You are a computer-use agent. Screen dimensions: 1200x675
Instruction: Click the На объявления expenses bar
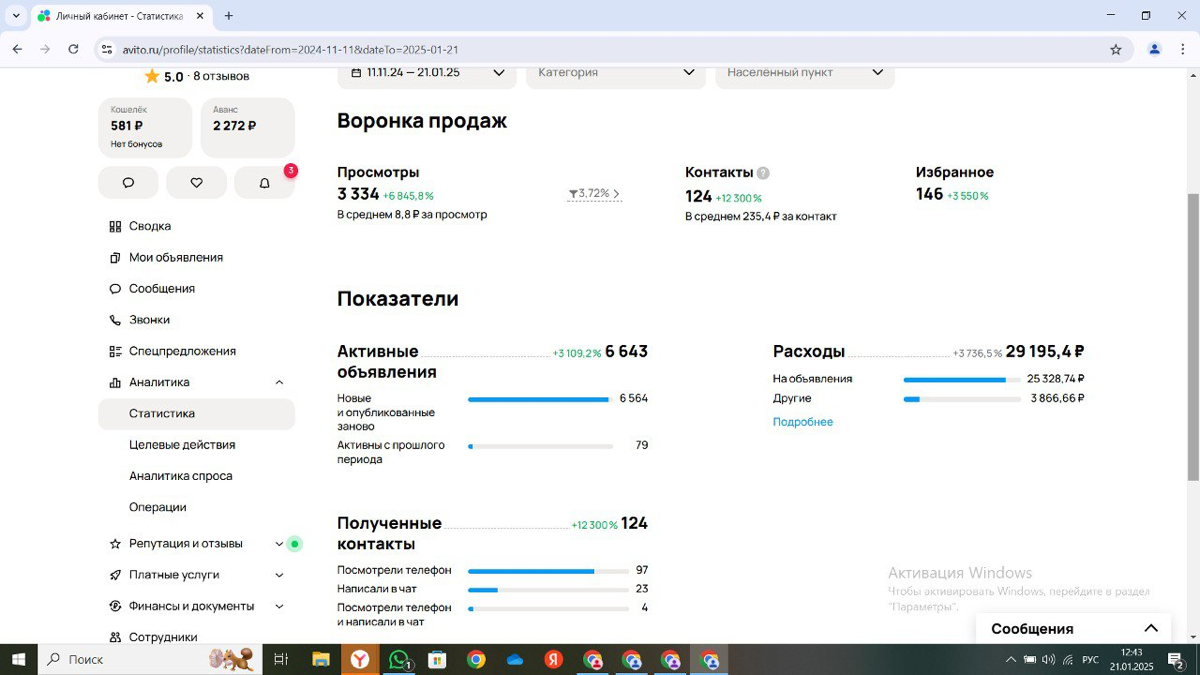pyautogui.click(x=962, y=380)
